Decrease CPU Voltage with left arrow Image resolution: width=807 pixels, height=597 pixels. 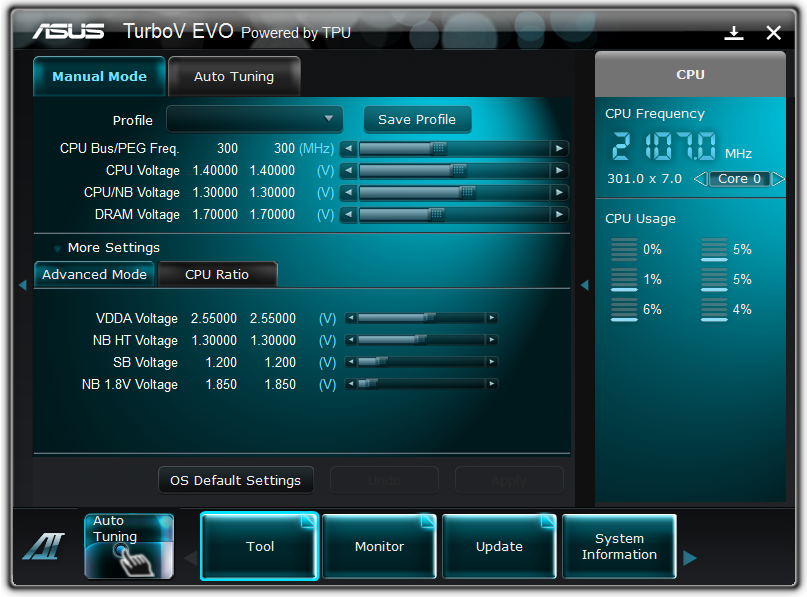[348, 170]
